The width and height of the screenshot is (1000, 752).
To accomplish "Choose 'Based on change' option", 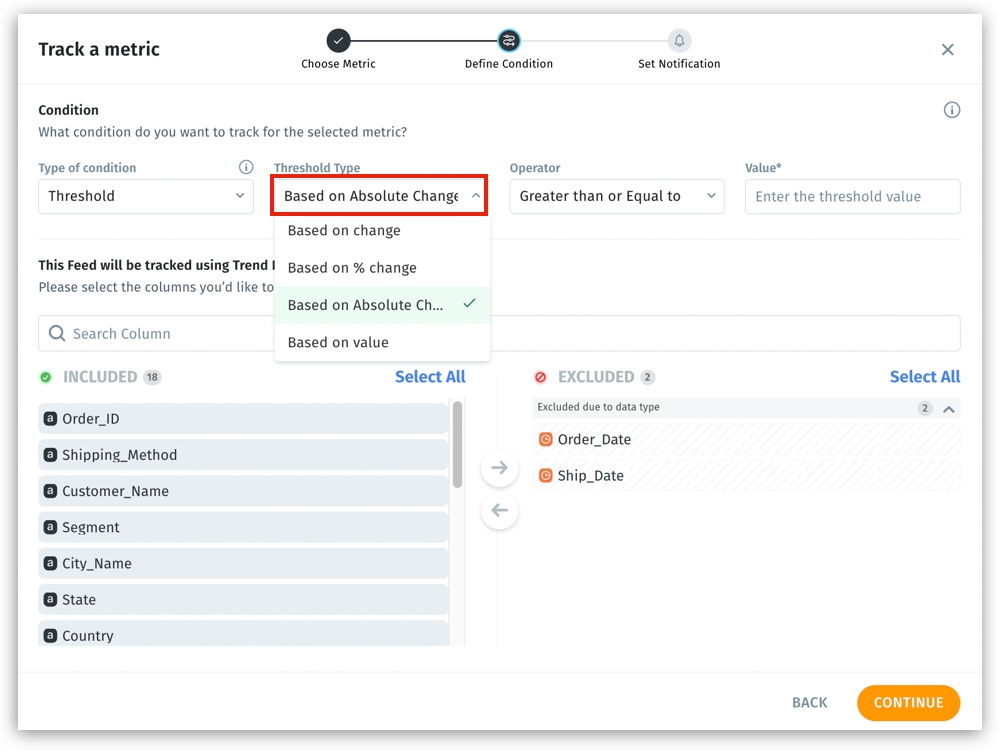I will [344, 231].
